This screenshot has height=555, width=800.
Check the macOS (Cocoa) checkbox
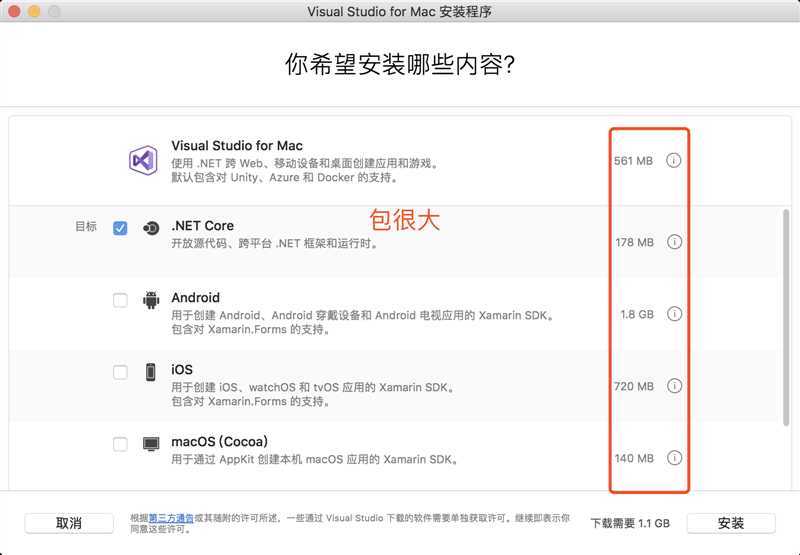[120, 444]
